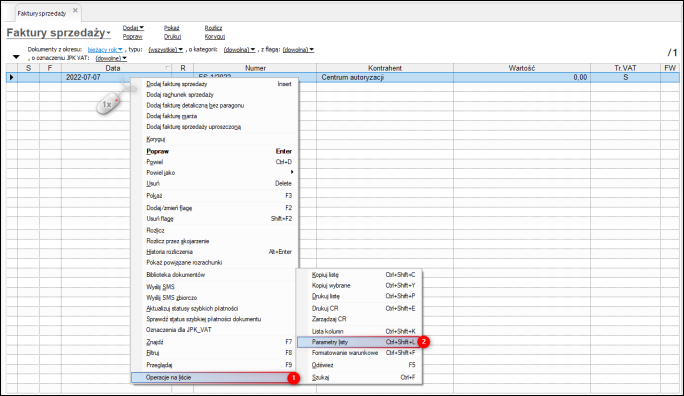The image size is (684, 396).
Task: Choose Filtruj F8 menu entry
Action: 215,353
